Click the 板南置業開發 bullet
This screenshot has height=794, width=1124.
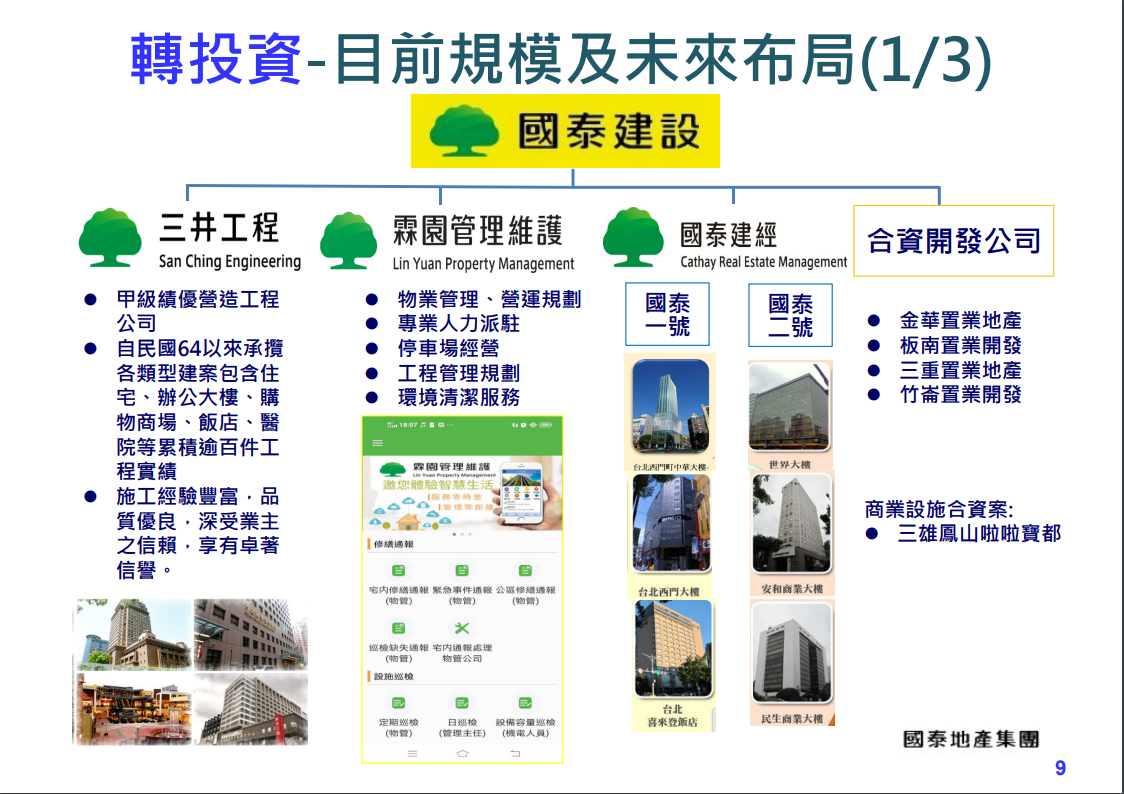click(x=961, y=345)
